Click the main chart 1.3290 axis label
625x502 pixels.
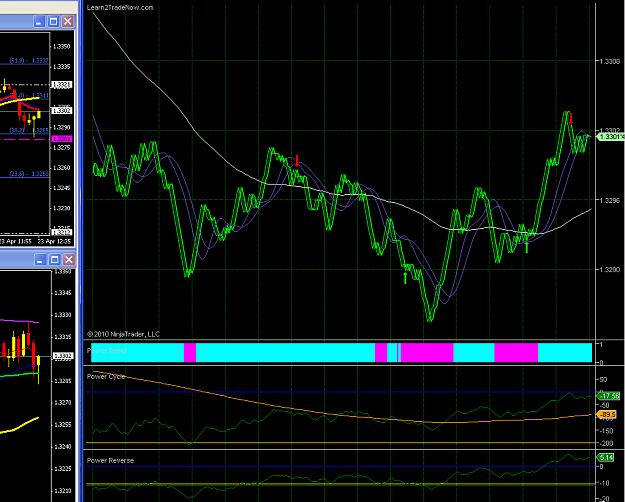click(611, 270)
